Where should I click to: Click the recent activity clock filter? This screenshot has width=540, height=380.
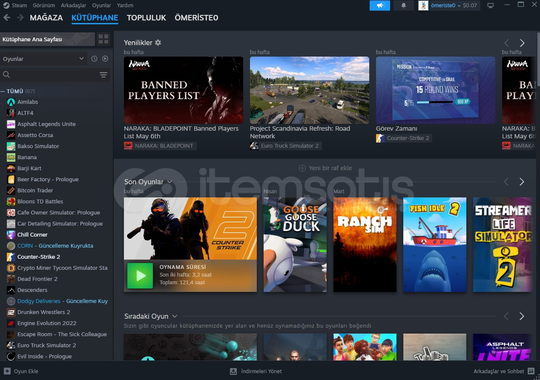pos(94,59)
